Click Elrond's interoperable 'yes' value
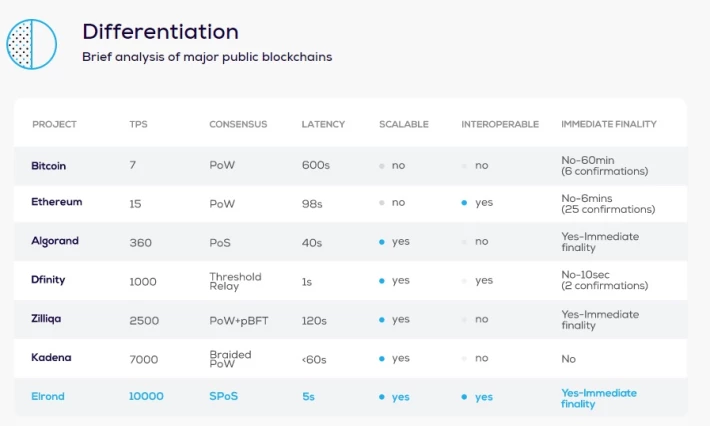710x426 pixels. pyautogui.click(x=484, y=397)
